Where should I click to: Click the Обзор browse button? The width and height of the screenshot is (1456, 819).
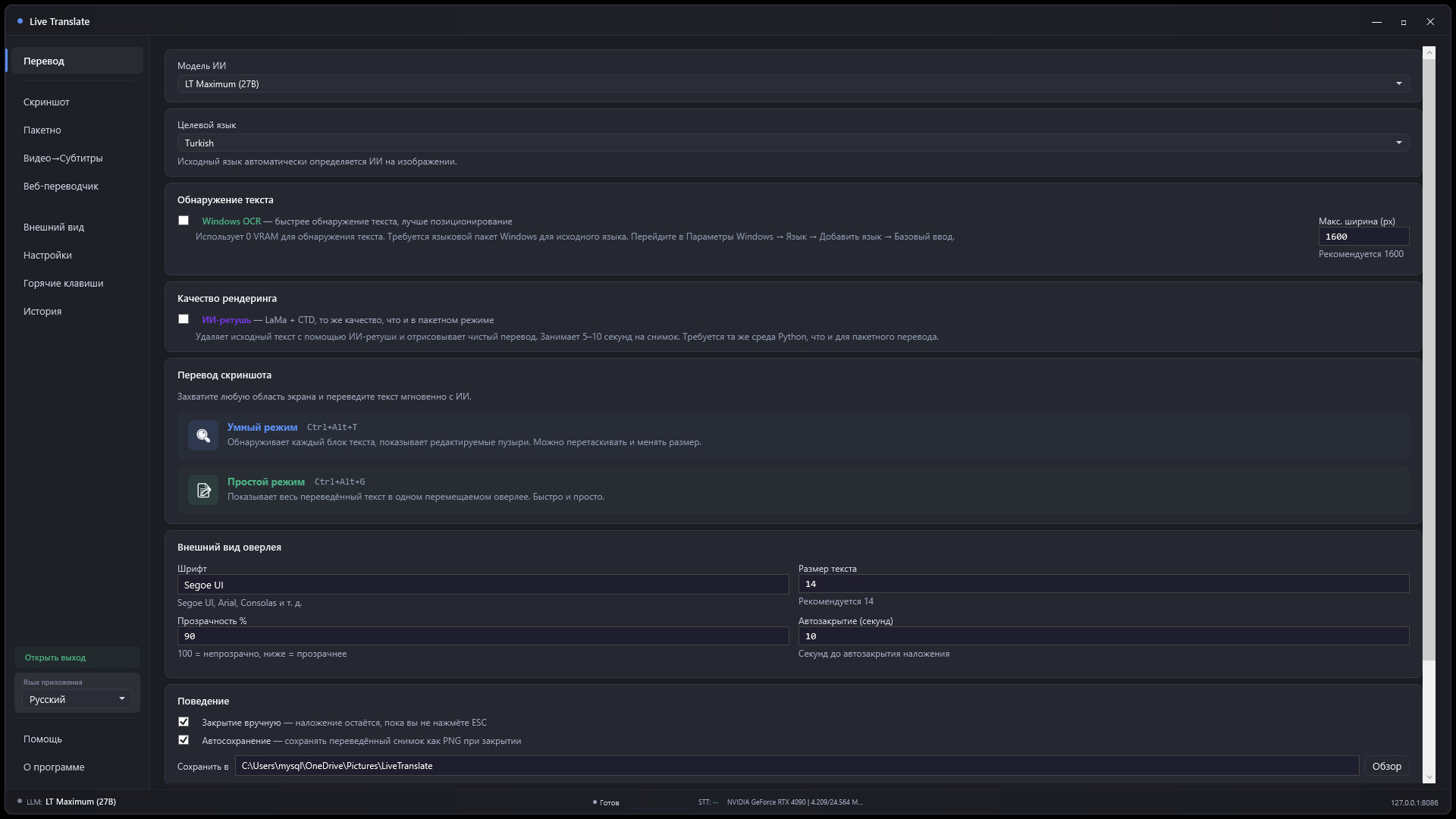point(1386,766)
